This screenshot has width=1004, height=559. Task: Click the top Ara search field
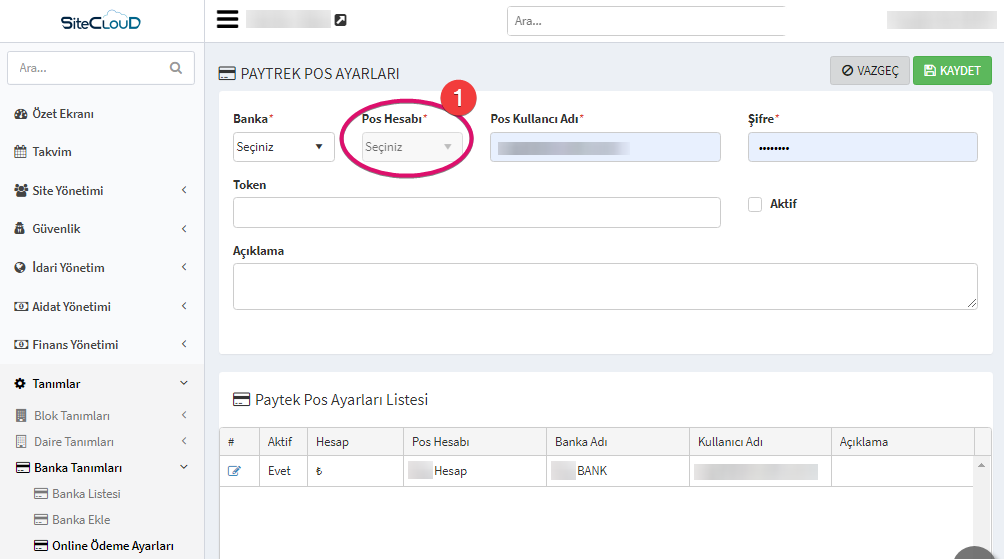(x=646, y=21)
